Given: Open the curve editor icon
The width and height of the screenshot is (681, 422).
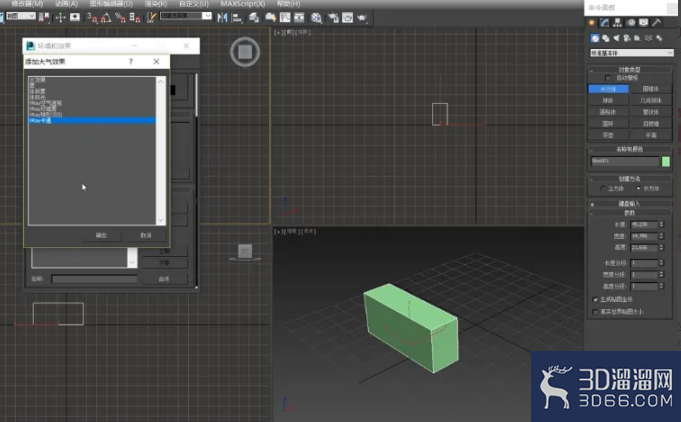Looking at the screenshot, I should coord(285,17).
